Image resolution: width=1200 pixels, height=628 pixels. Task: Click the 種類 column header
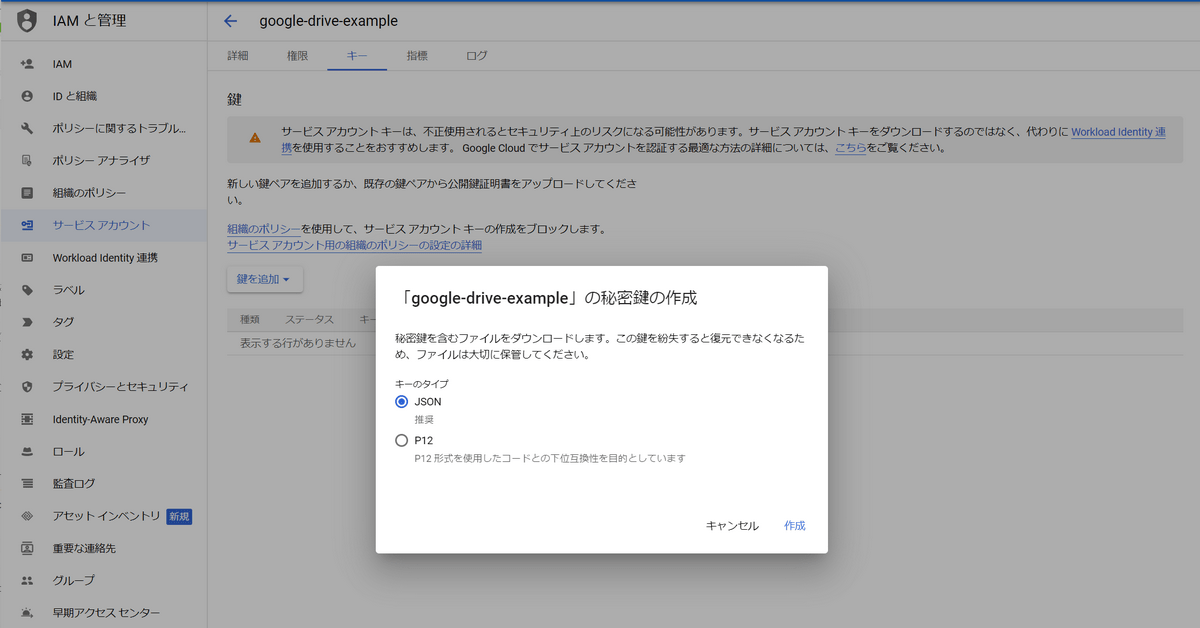(x=250, y=320)
